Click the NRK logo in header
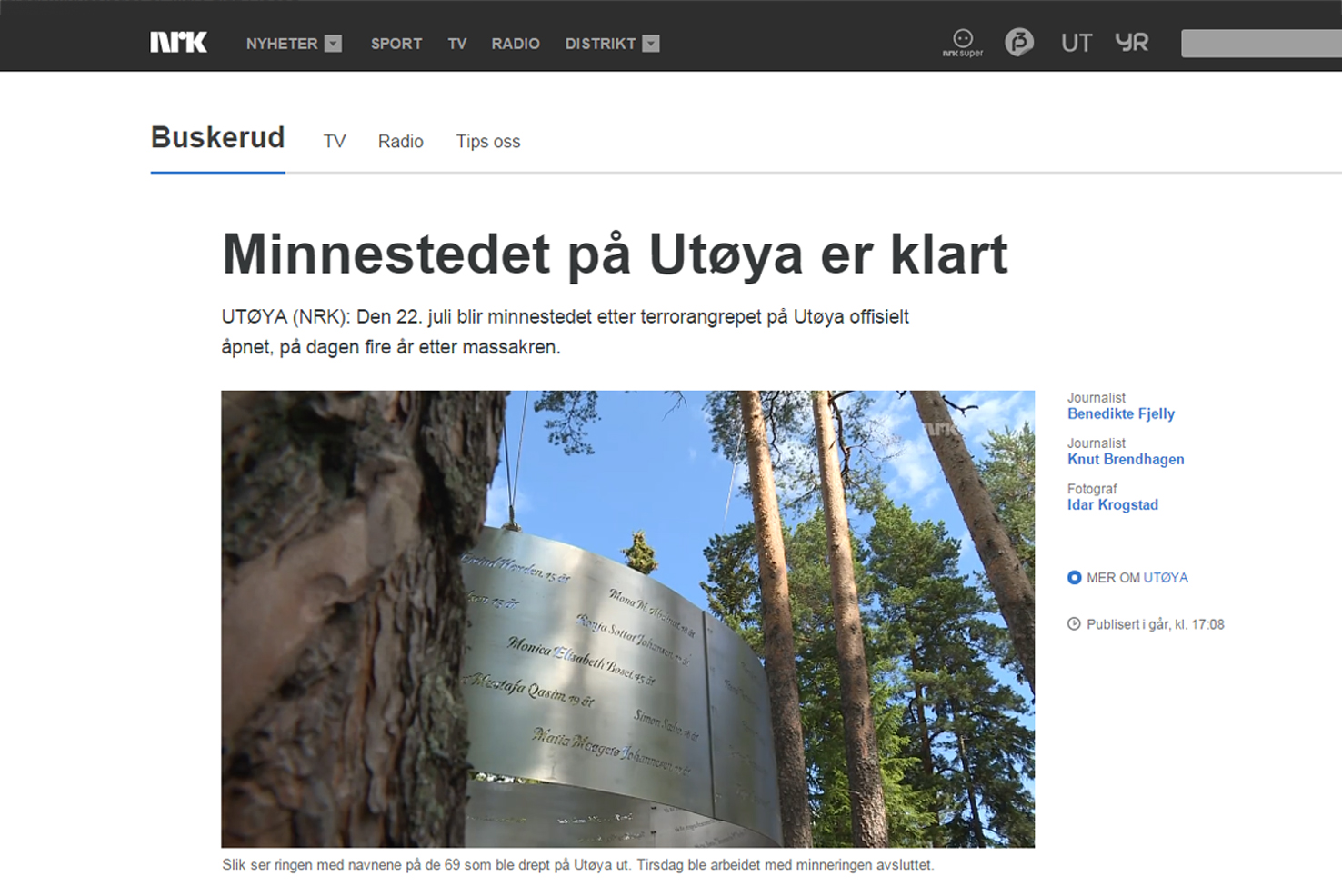Screen dimensions: 1342x896 pos(178,43)
